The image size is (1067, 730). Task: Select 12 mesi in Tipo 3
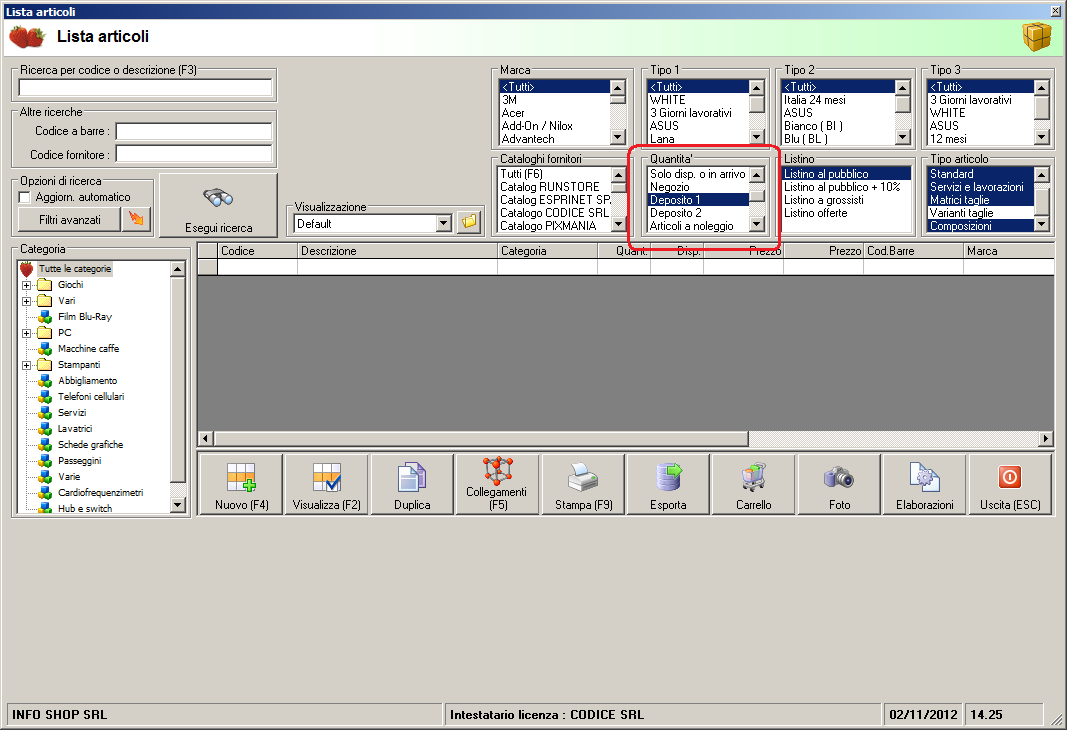pos(948,139)
